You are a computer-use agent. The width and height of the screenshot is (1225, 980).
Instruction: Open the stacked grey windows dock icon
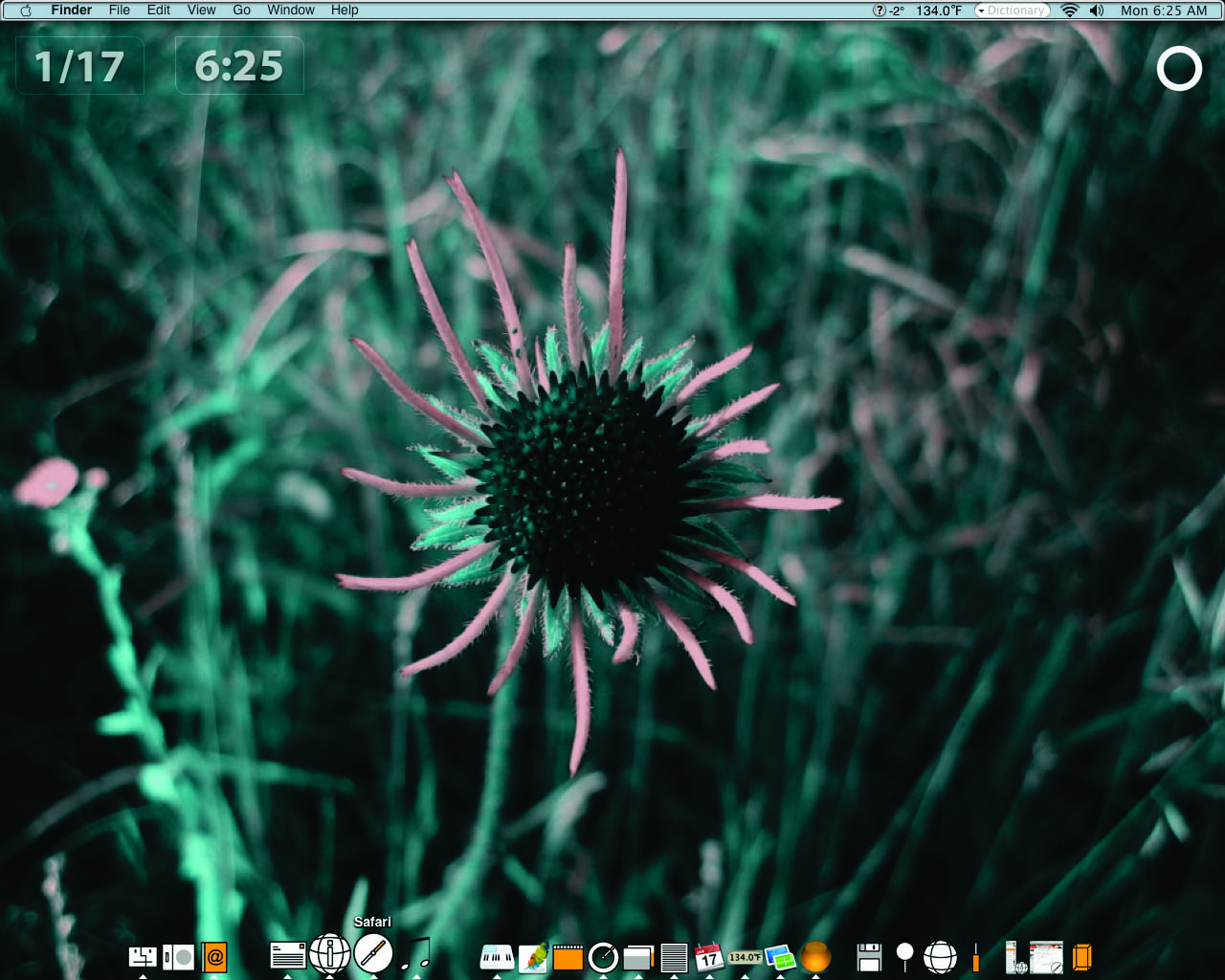pos(638,956)
